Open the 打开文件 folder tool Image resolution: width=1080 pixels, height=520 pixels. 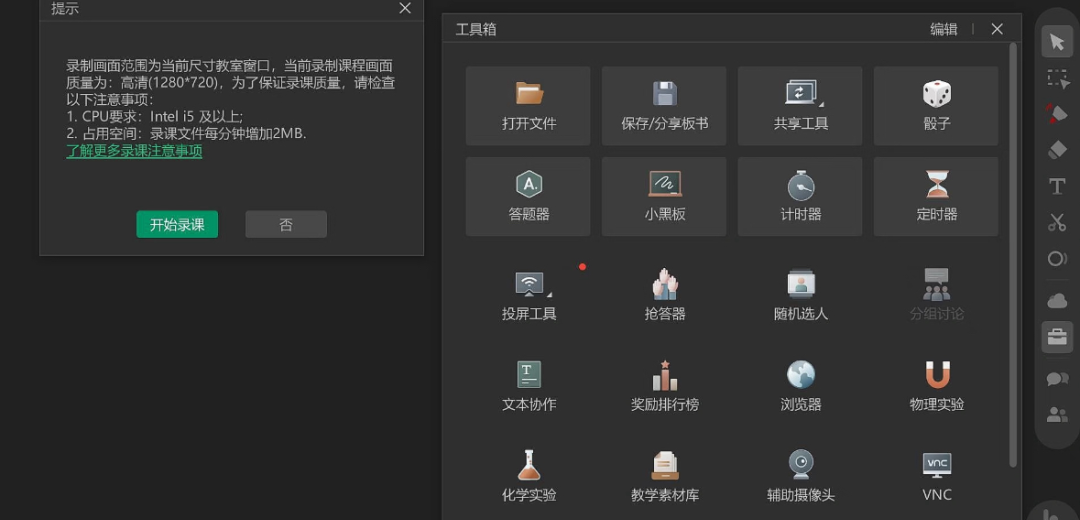528,106
